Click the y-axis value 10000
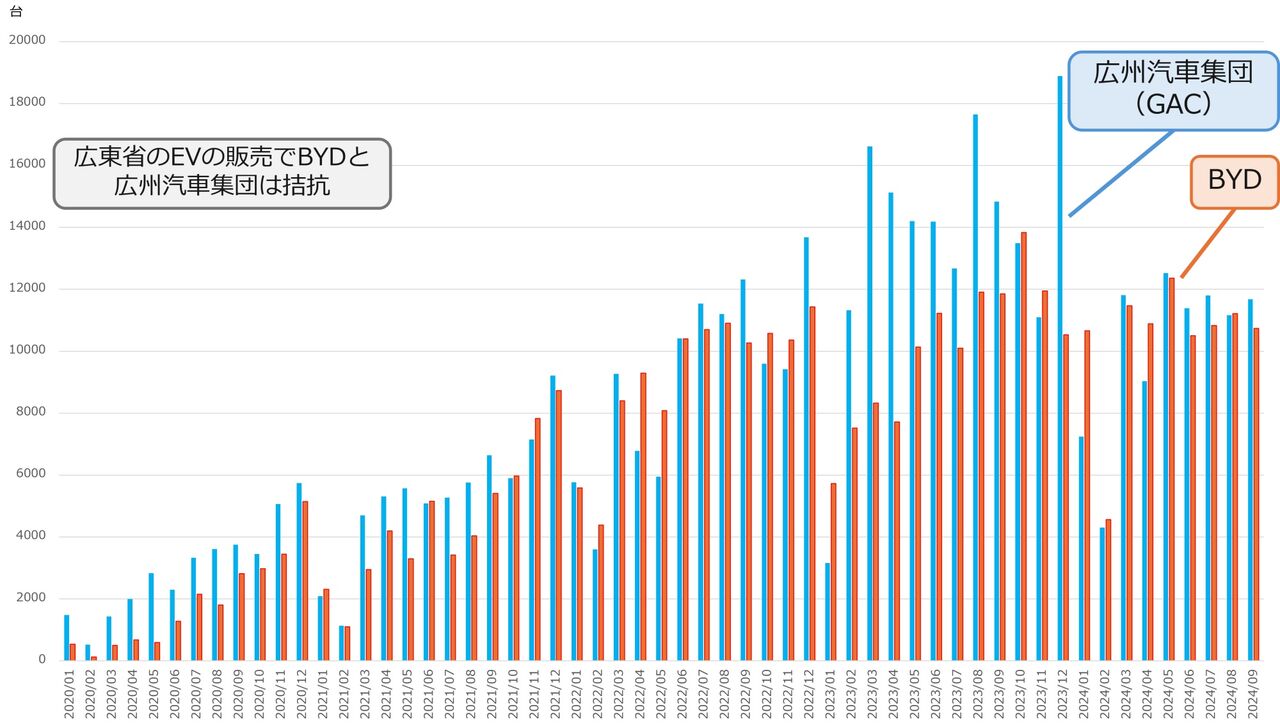The image size is (1280, 728). 27,351
